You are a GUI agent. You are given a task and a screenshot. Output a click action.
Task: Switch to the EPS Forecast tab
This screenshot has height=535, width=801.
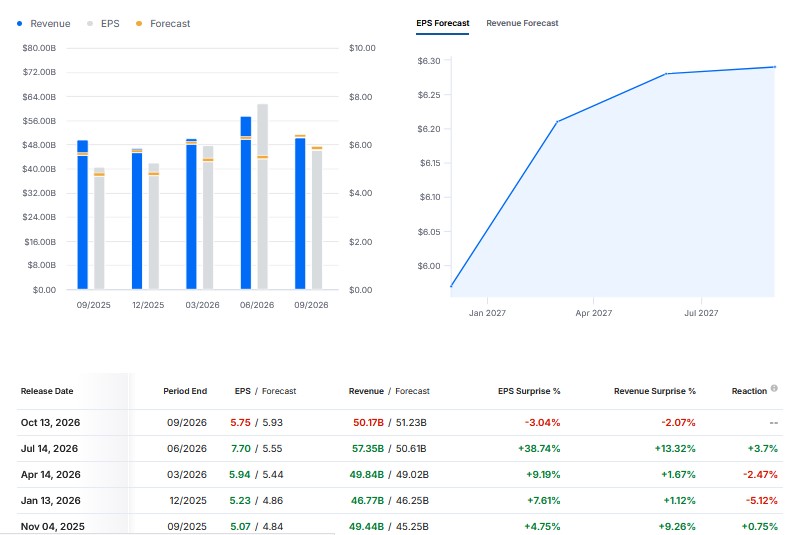[442, 23]
